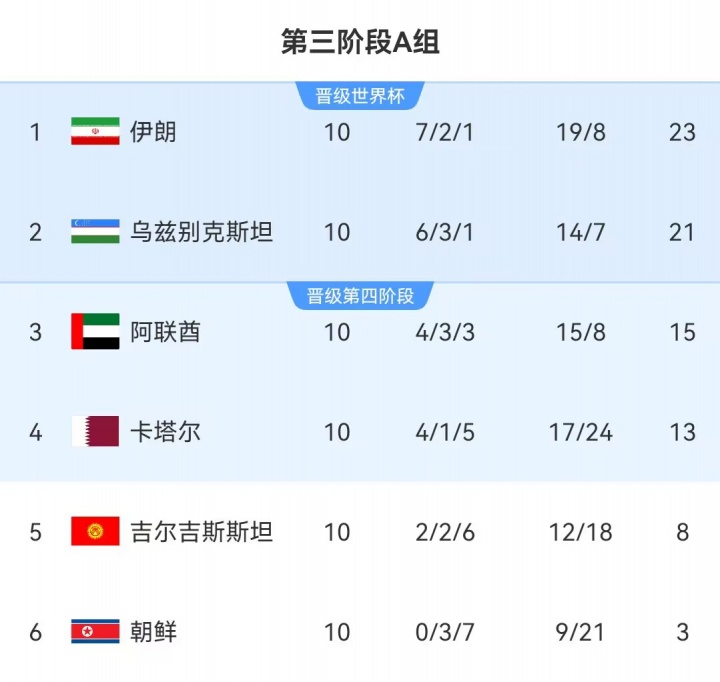Click Uzbekistan's 14/7 goals figure
This screenshot has height=682, width=720.
click(581, 232)
